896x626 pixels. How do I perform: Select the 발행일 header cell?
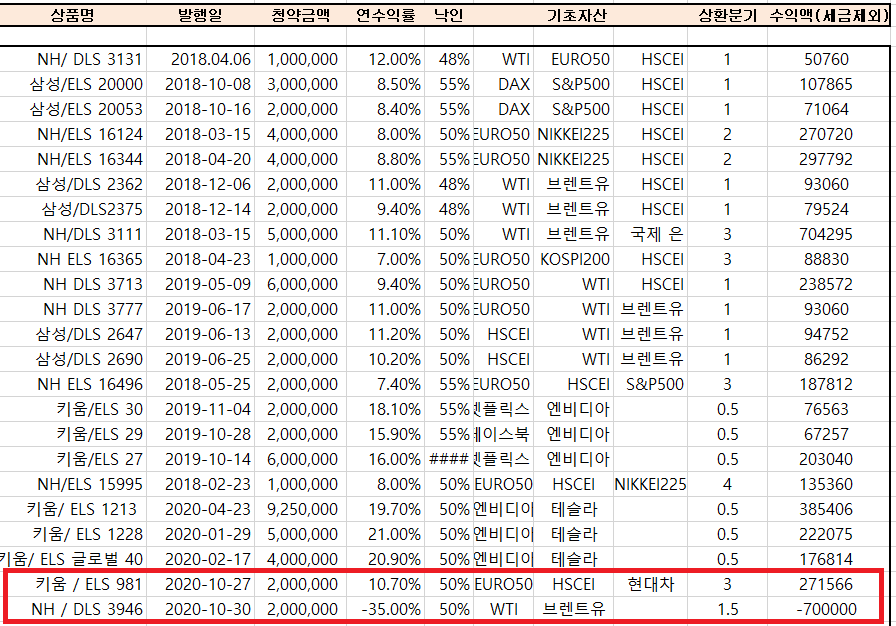201,15
